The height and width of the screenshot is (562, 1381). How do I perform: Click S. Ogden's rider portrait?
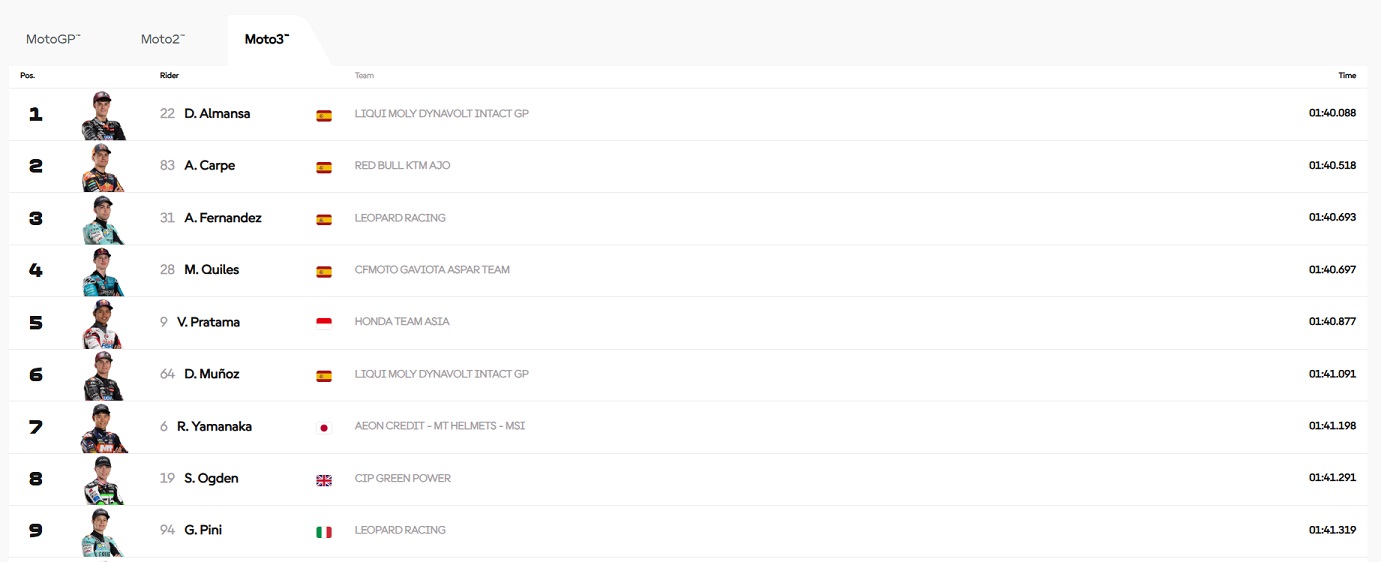(103, 480)
